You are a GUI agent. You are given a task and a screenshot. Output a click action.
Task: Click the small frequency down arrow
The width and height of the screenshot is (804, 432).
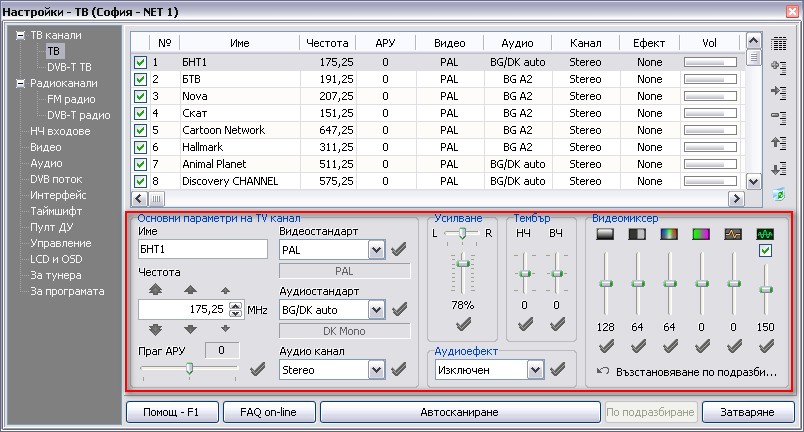pyautogui.click(x=225, y=328)
